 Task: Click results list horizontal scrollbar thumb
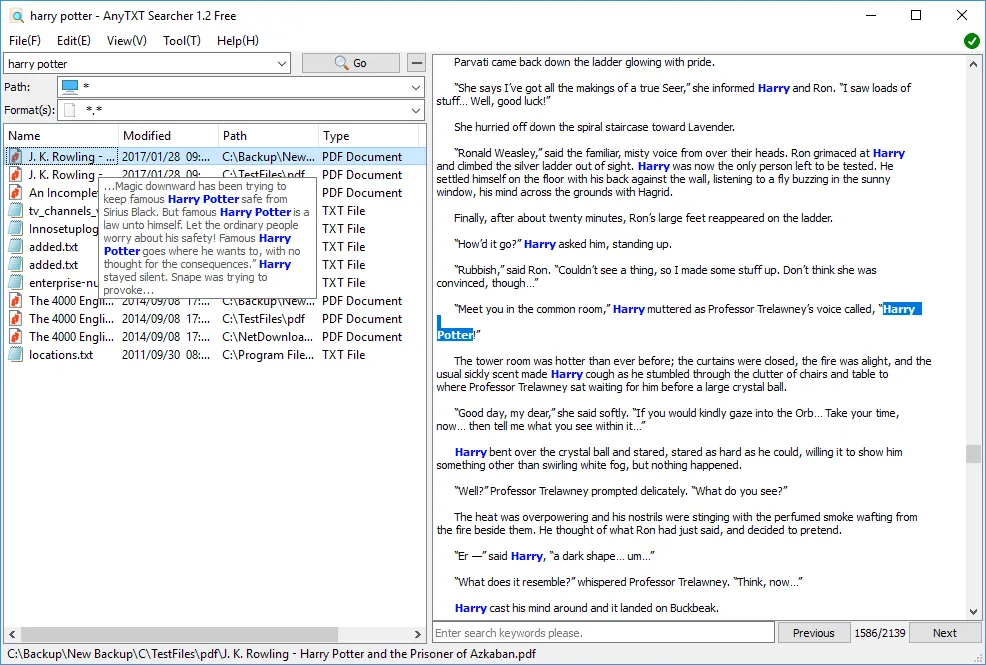(x=179, y=634)
